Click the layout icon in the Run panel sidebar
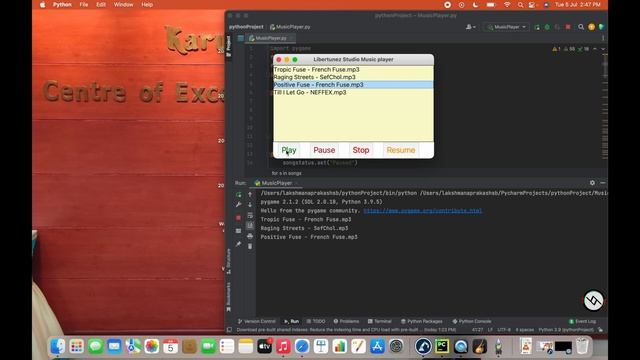Viewport: 640px width, 360px height. [238, 231]
